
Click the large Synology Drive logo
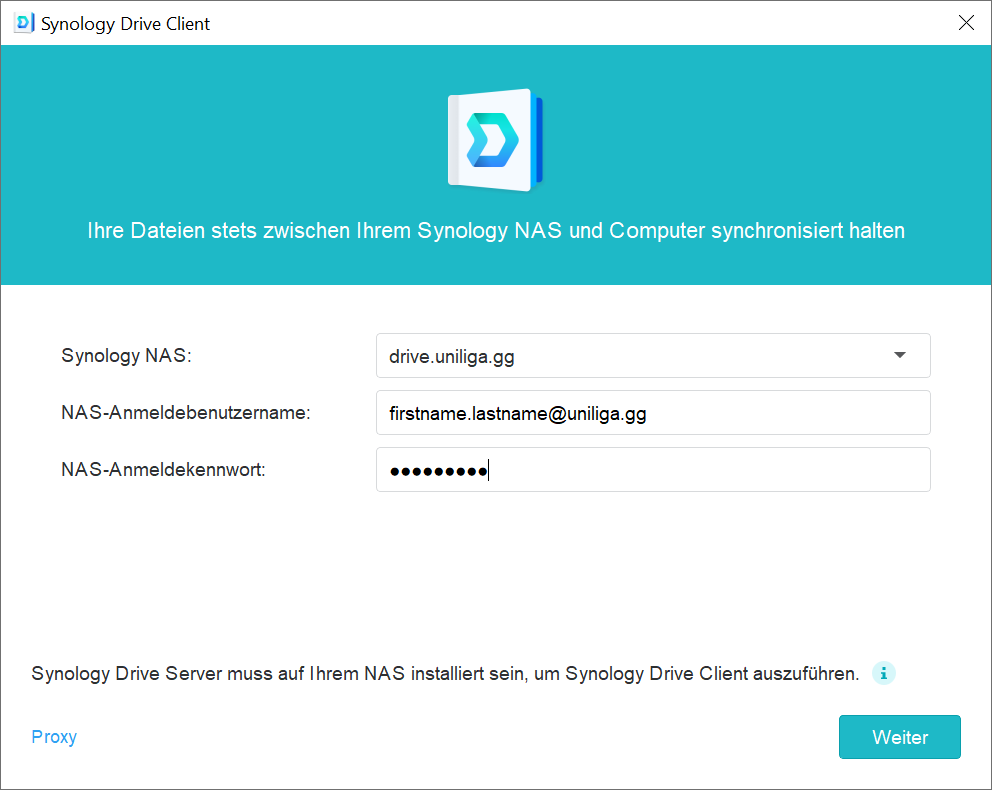[495, 140]
